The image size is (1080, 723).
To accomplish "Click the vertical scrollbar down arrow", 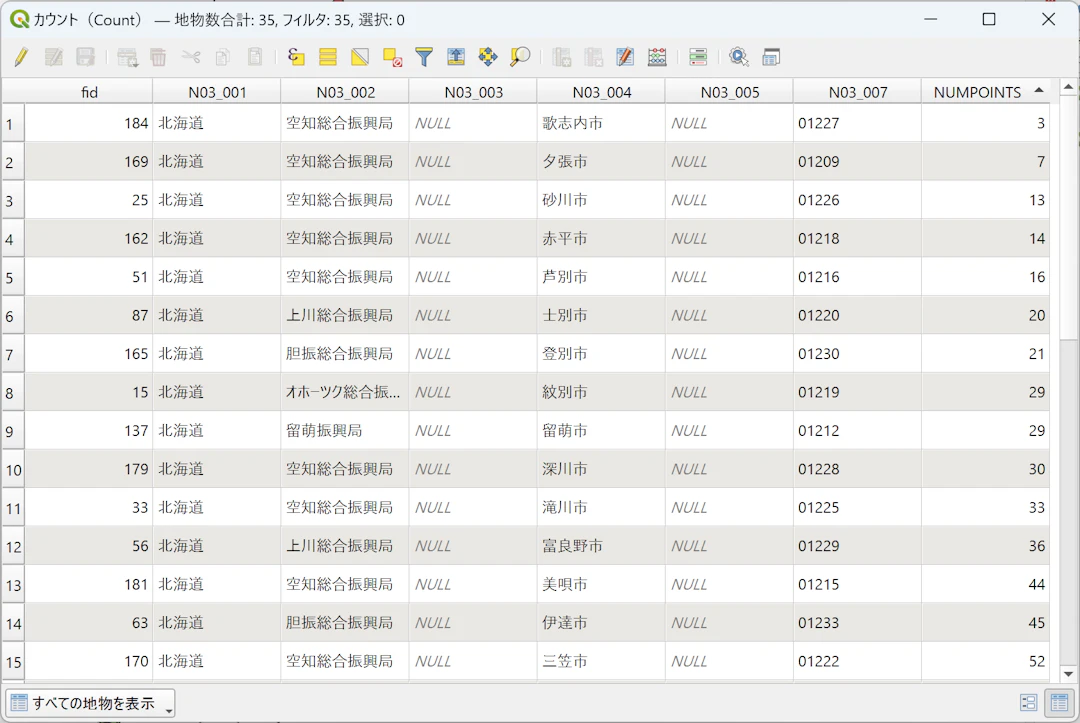I will [x=1069, y=673].
